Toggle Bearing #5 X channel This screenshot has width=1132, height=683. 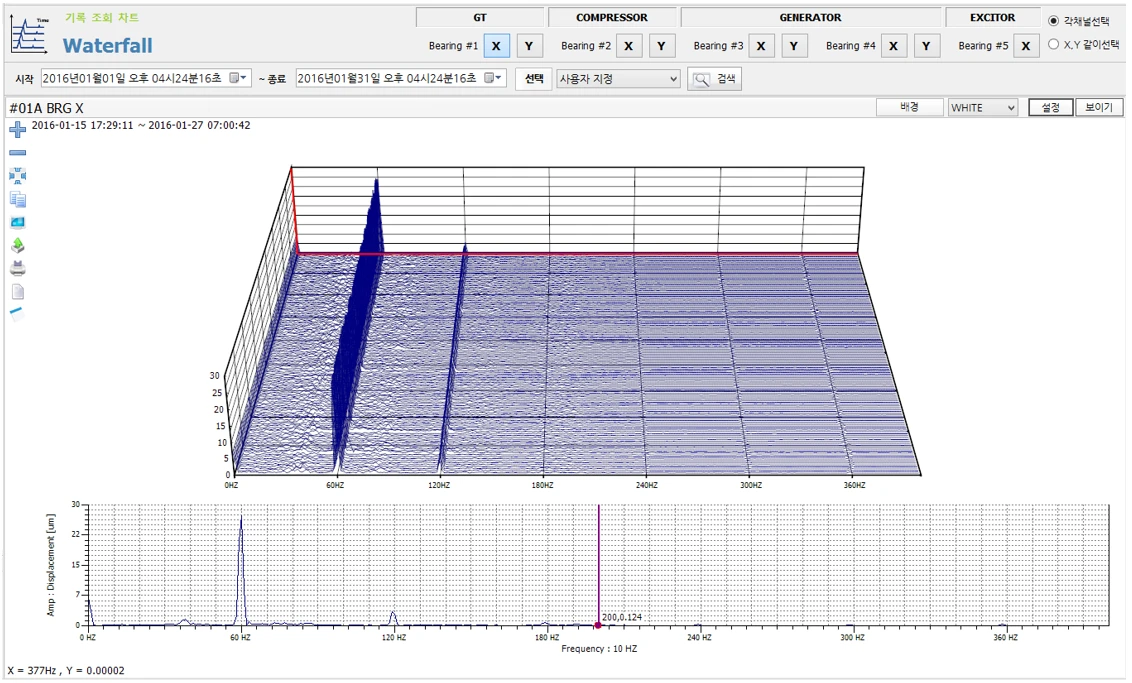tap(1026, 46)
